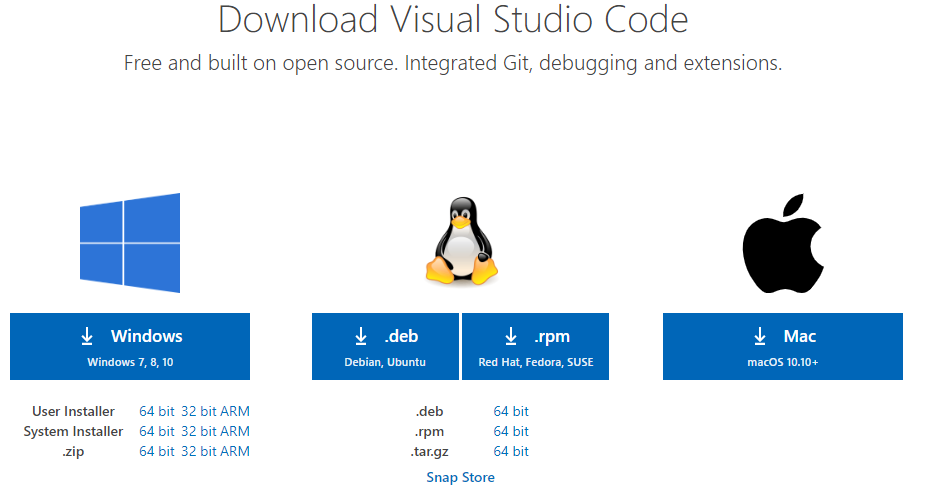This screenshot has width=926, height=492.
Task: Download the .deb package for Debian, Ubuntu
Action: (385, 347)
